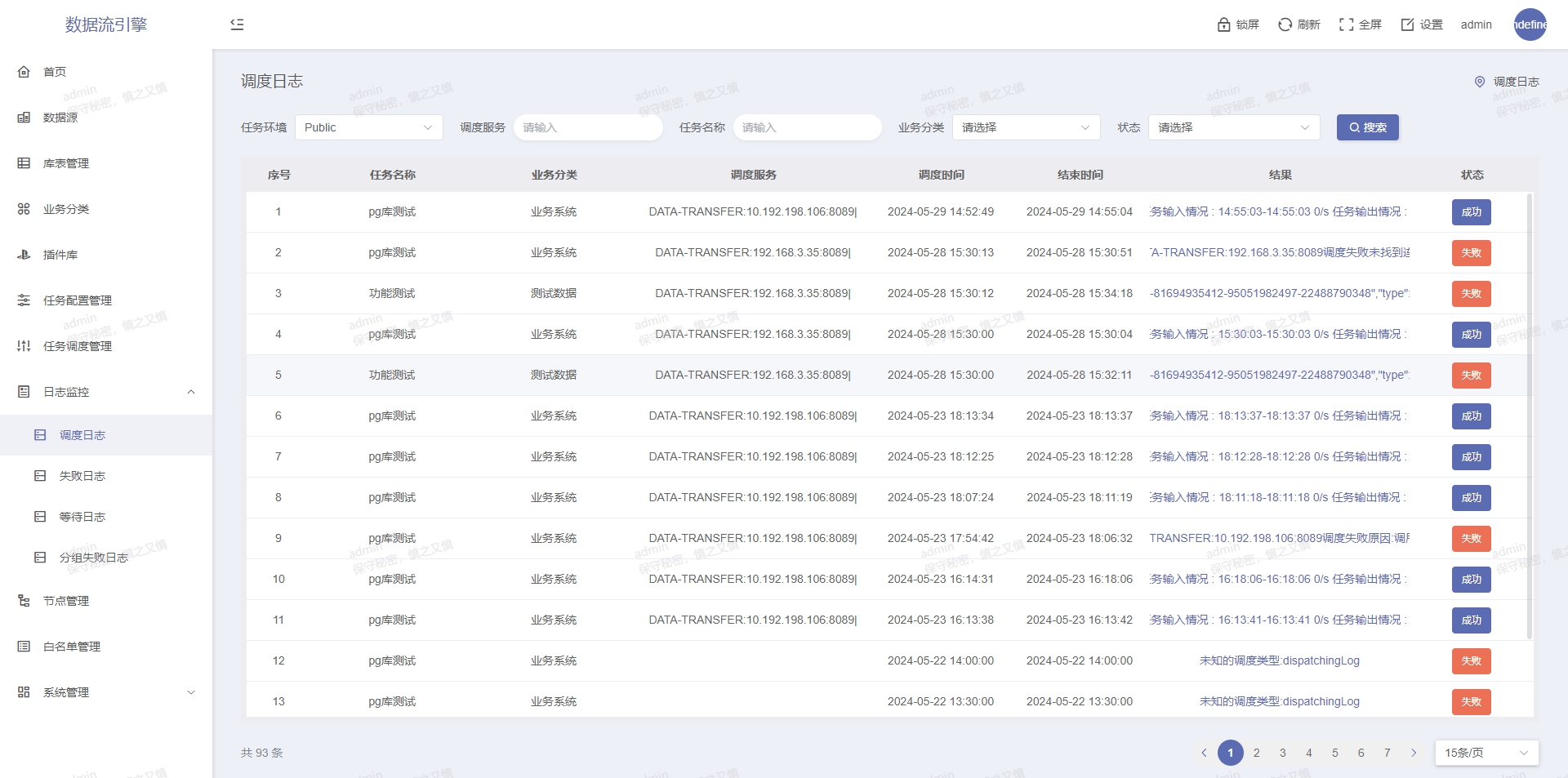Click the location pin breadcrumb icon
1568x778 pixels.
[1480, 82]
